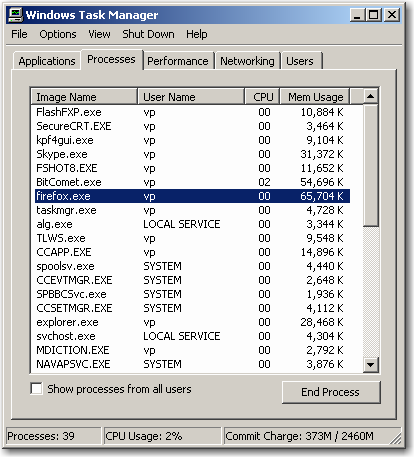Click the 31,372 K memory value
Image resolution: width=414 pixels, height=457 pixels.
tap(322, 154)
